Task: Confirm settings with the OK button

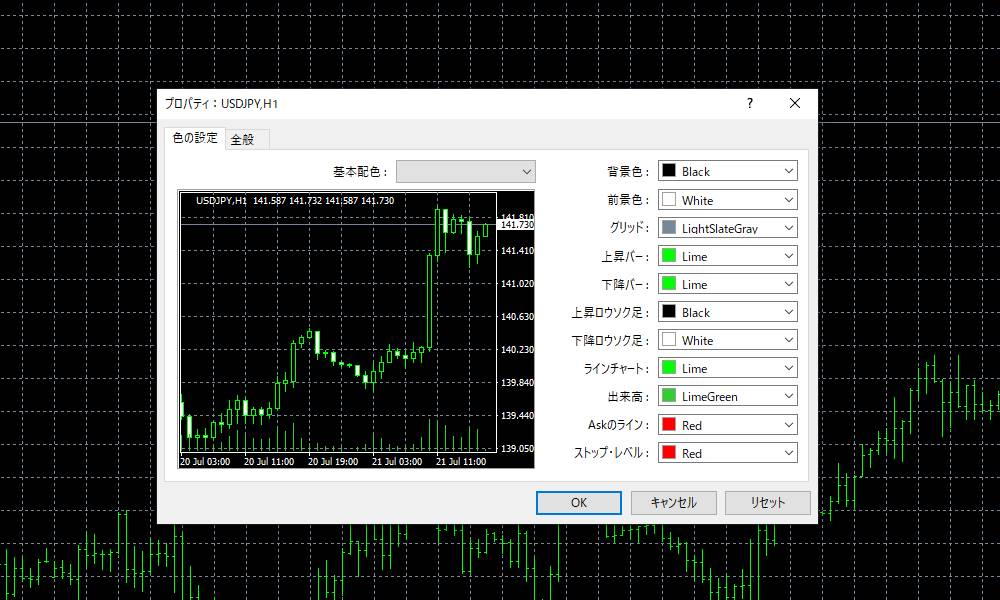Action: click(x=578, y=503)
